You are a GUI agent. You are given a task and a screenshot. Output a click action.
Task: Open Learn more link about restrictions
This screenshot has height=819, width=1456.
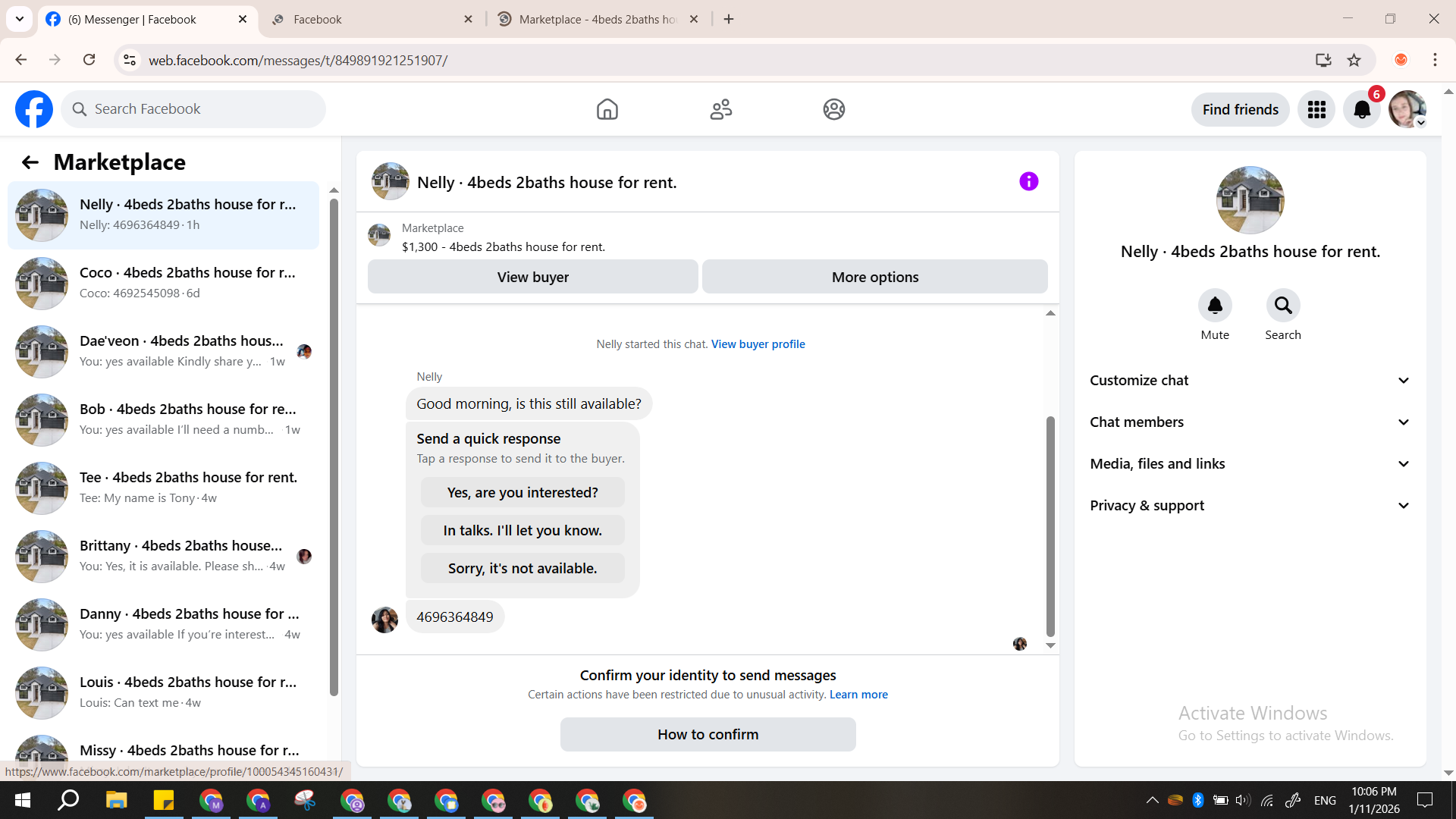(x=858, y=695)
